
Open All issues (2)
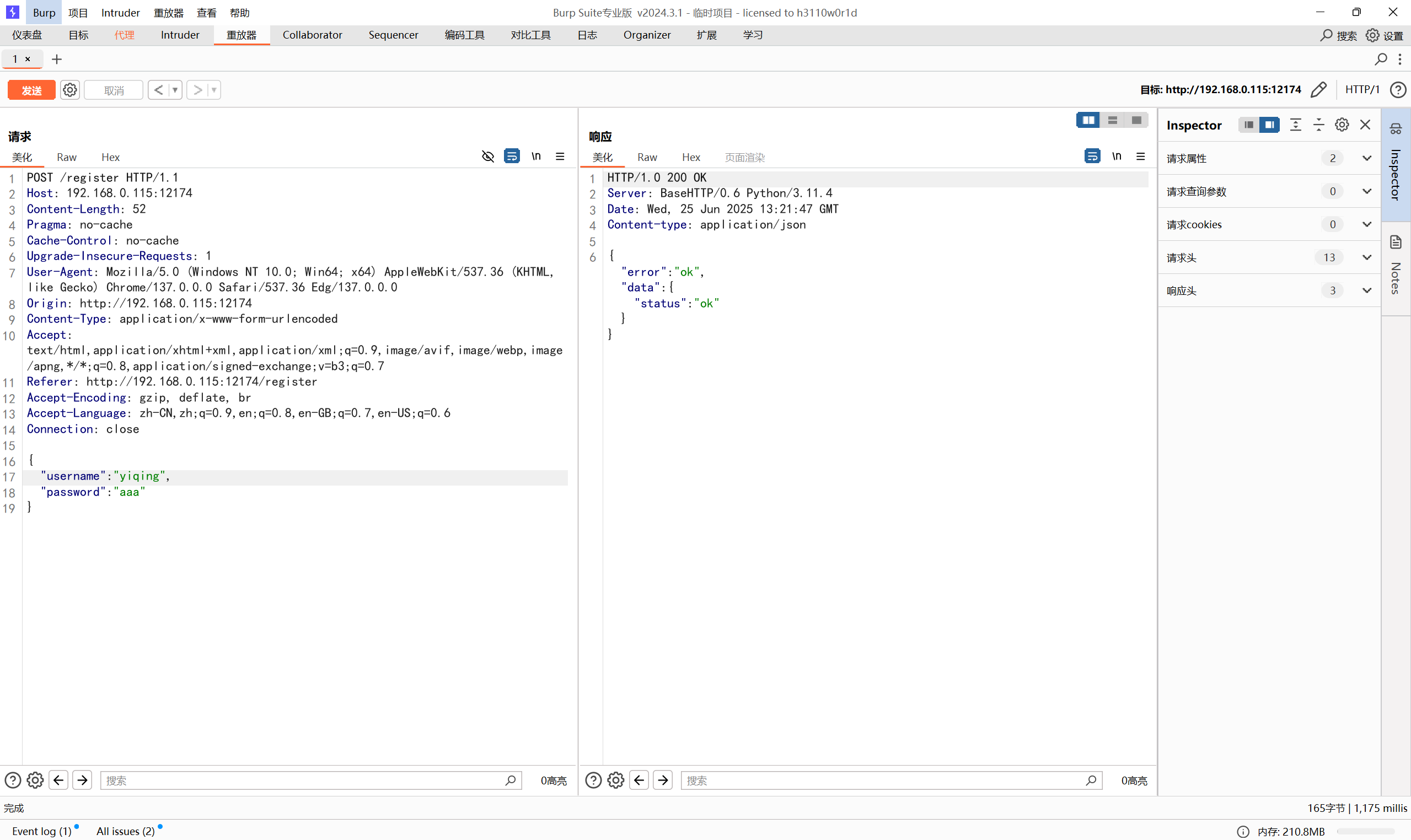[125, 831]
